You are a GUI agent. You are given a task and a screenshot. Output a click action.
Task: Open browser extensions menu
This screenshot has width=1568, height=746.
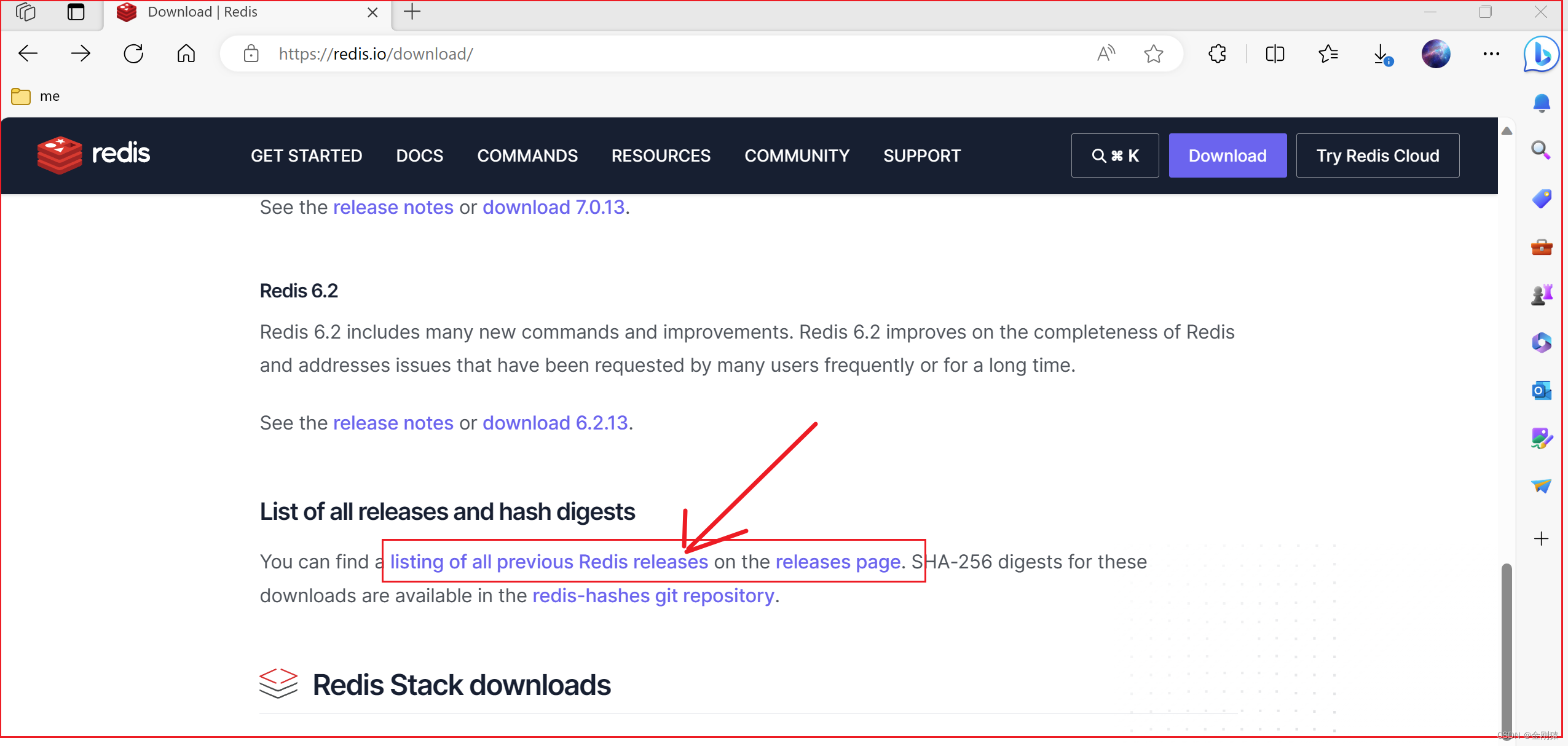point(1218,54)
